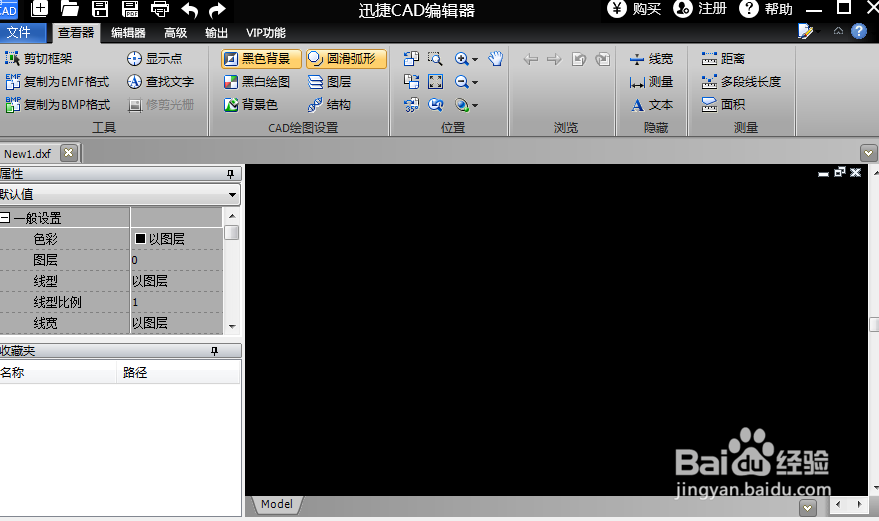The image size is (879, 521).
Task: Click the style edit pencil icon
Action: (806, 31)
